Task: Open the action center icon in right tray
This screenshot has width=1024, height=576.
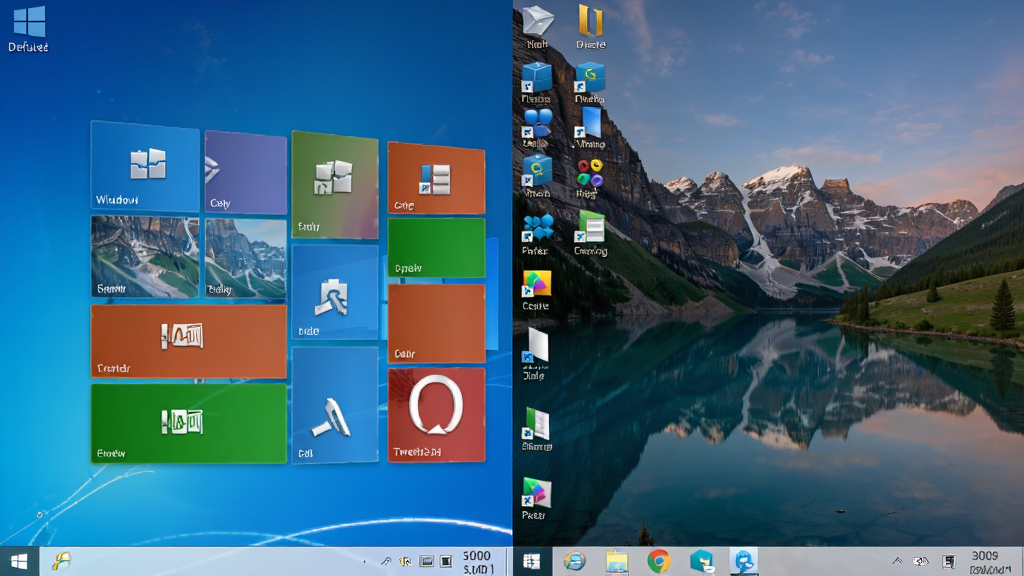Action: pos(949,562)
